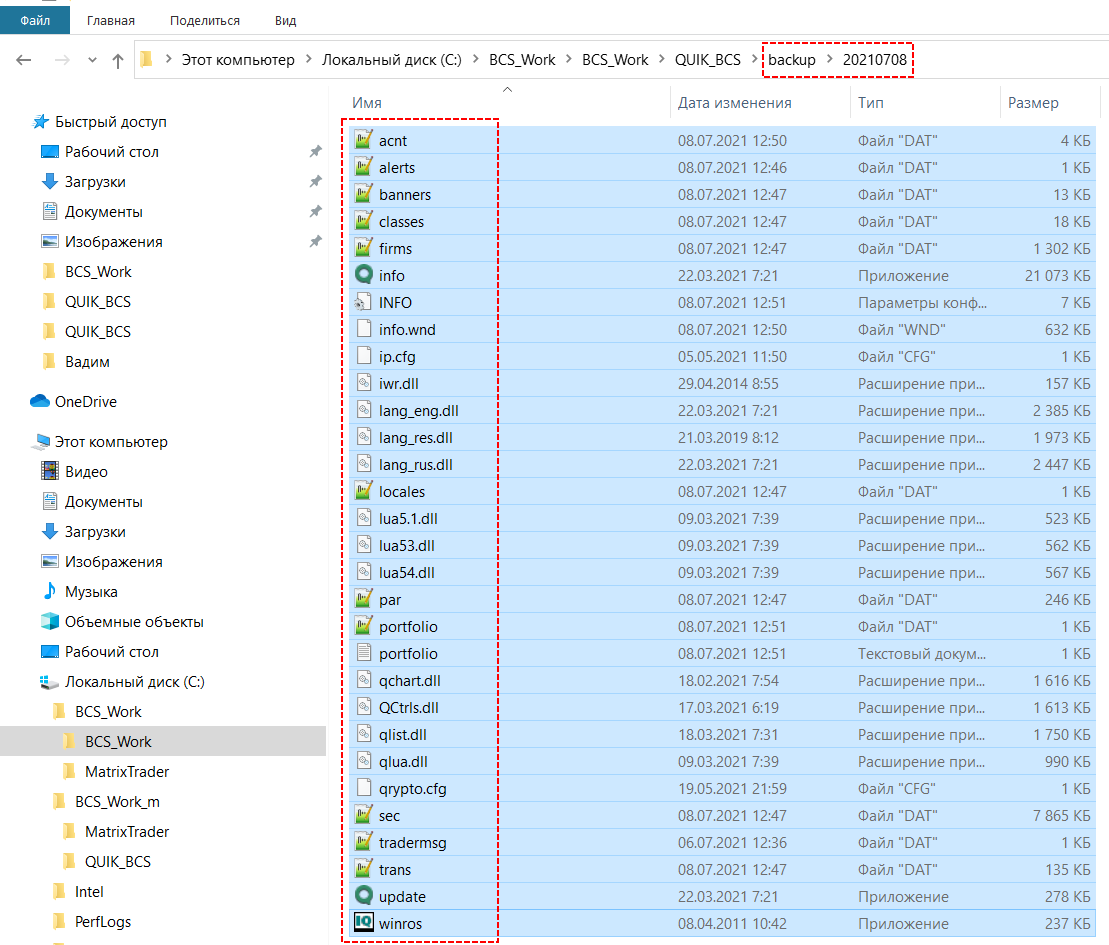Click the Быстрый доступ star icon
Viewport: 1109px width, 945px height.
(40, 122)
